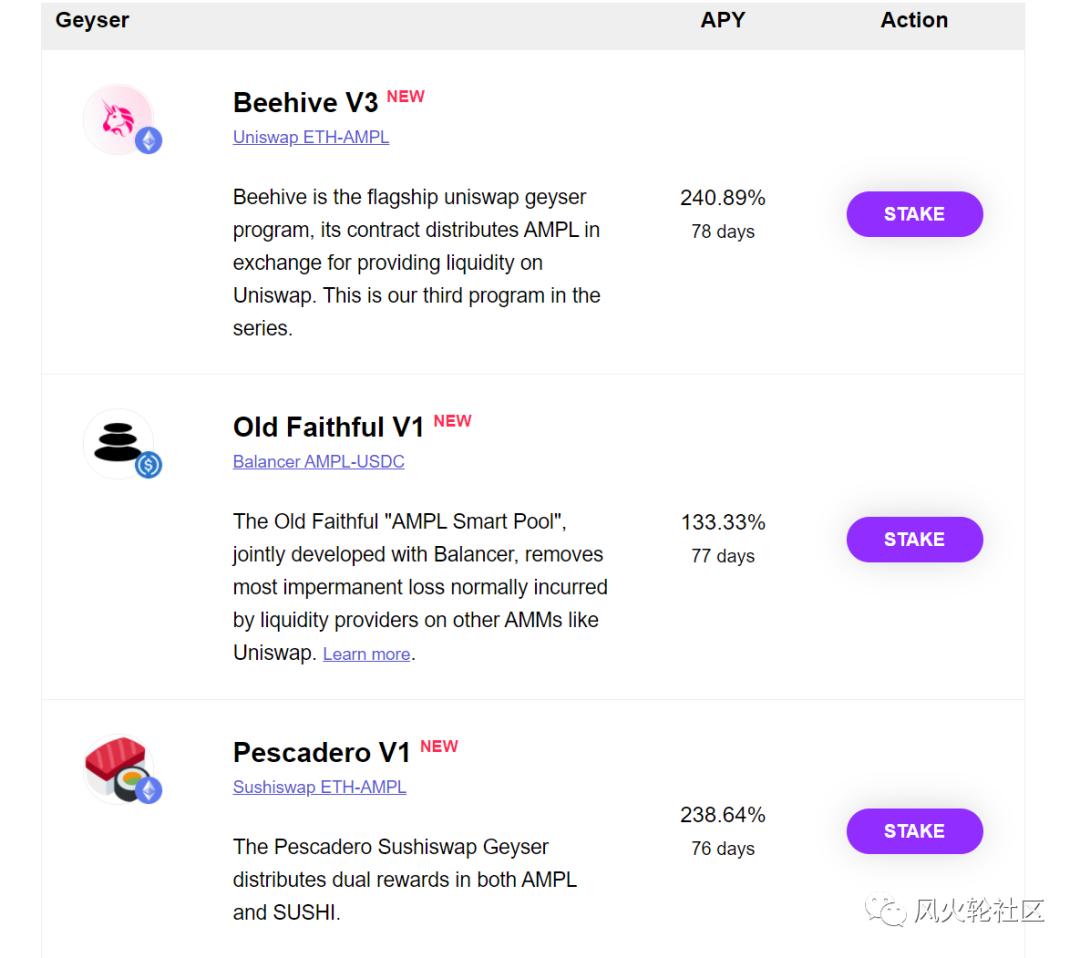Stake in the Beehive V3 geyser
The image size is (1080, 958).
914,214
